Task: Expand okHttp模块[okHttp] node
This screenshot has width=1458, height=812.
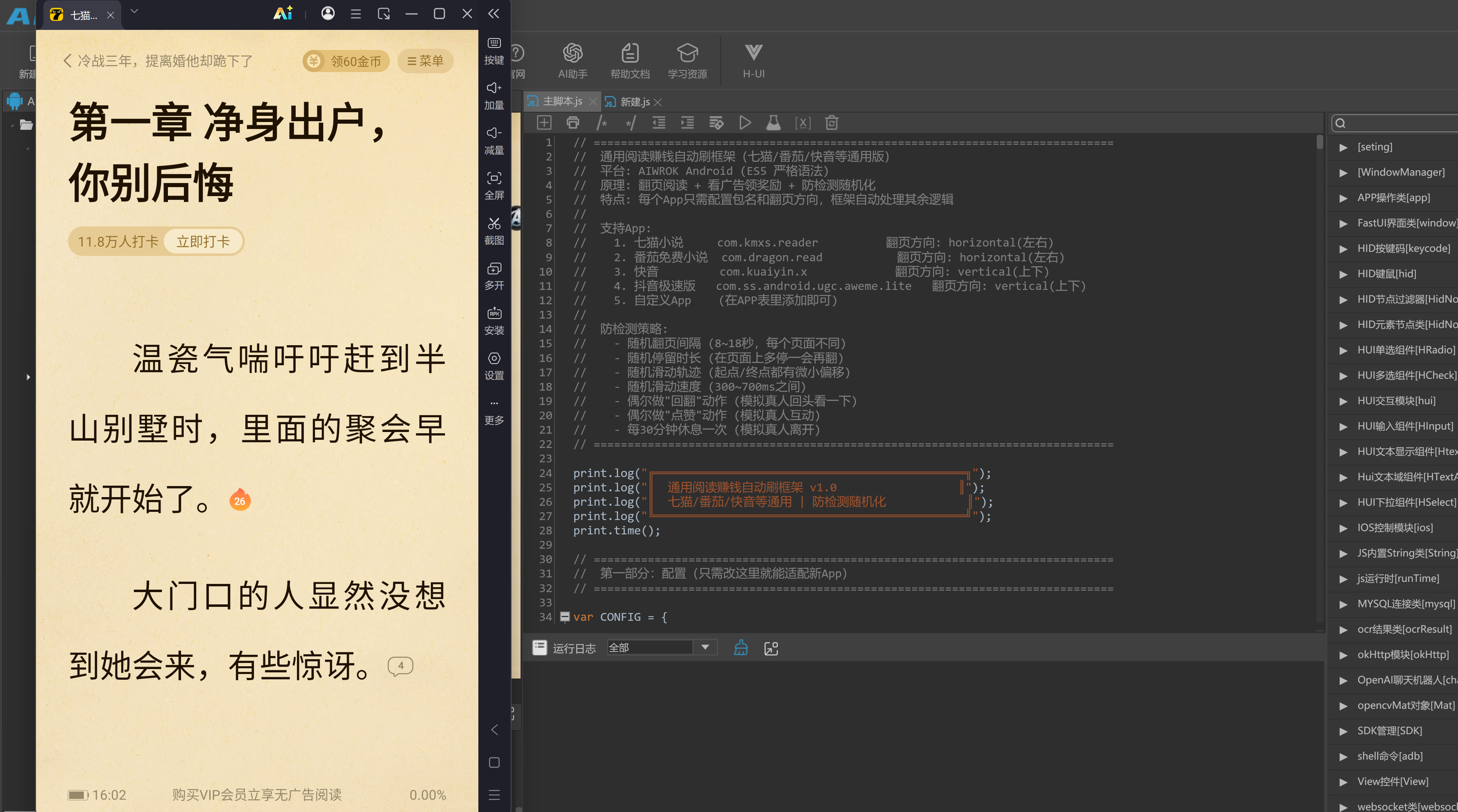Action: click(x=1343, y=655)
